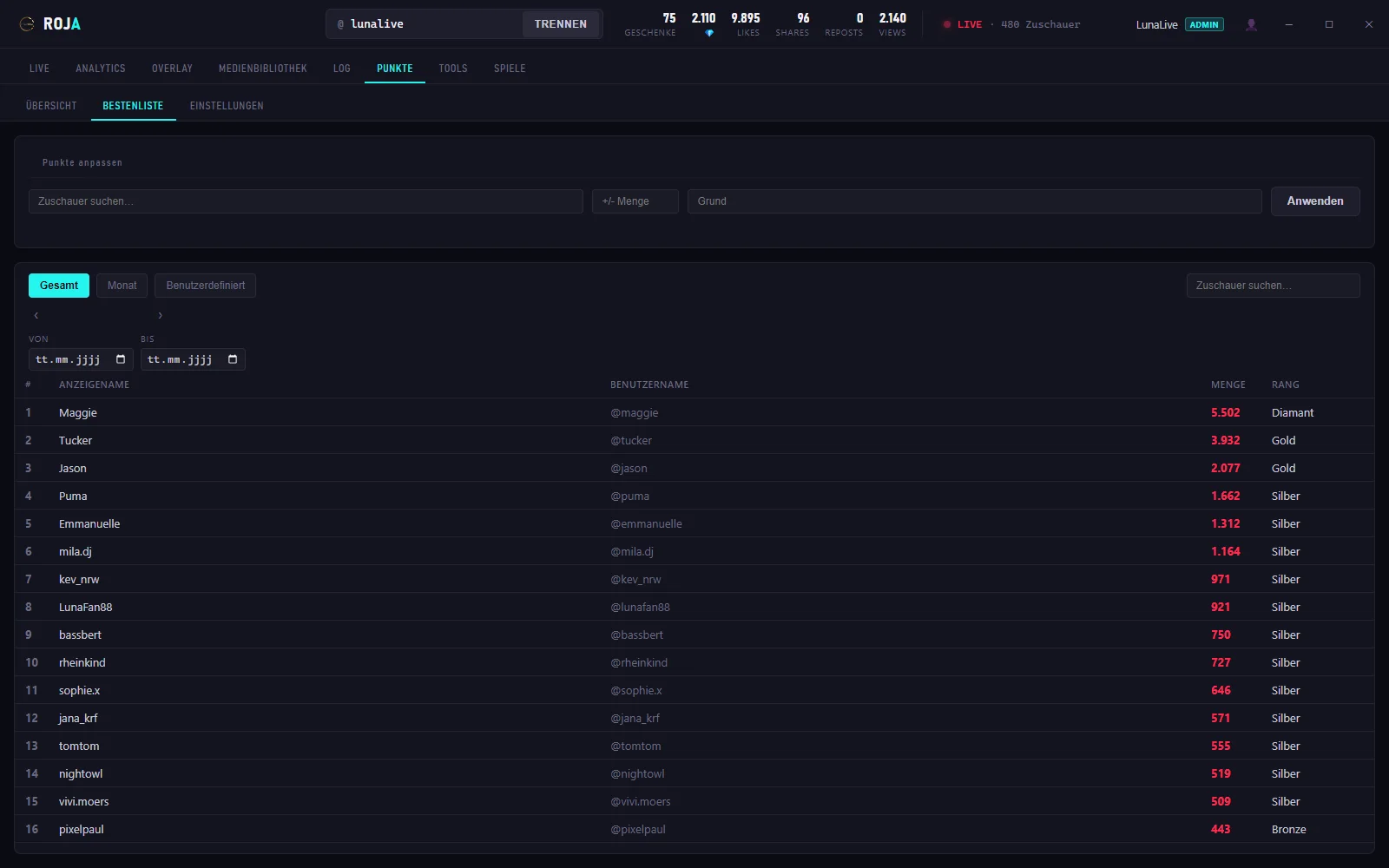The height and width of the screenshot is (868, 1389).
Task: Click the ROJA logo icon
Action: (x=27, y=24)
